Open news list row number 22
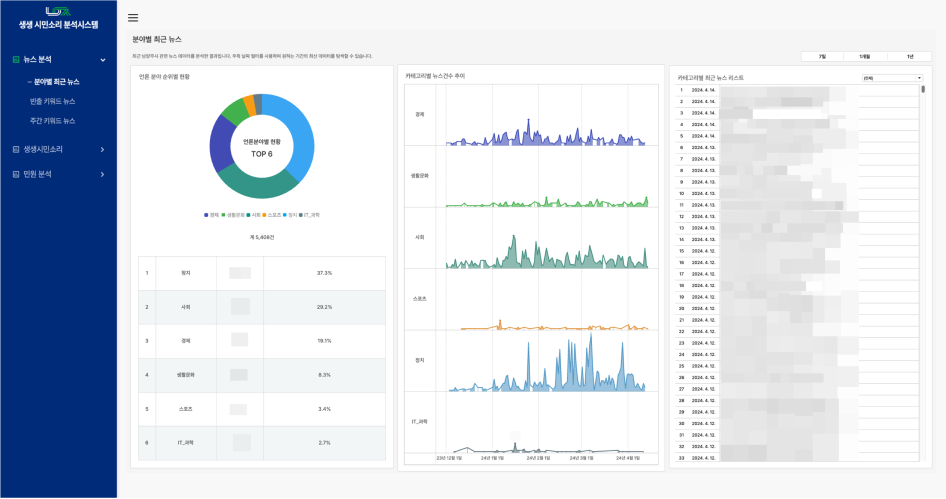 tap(797, 331)
